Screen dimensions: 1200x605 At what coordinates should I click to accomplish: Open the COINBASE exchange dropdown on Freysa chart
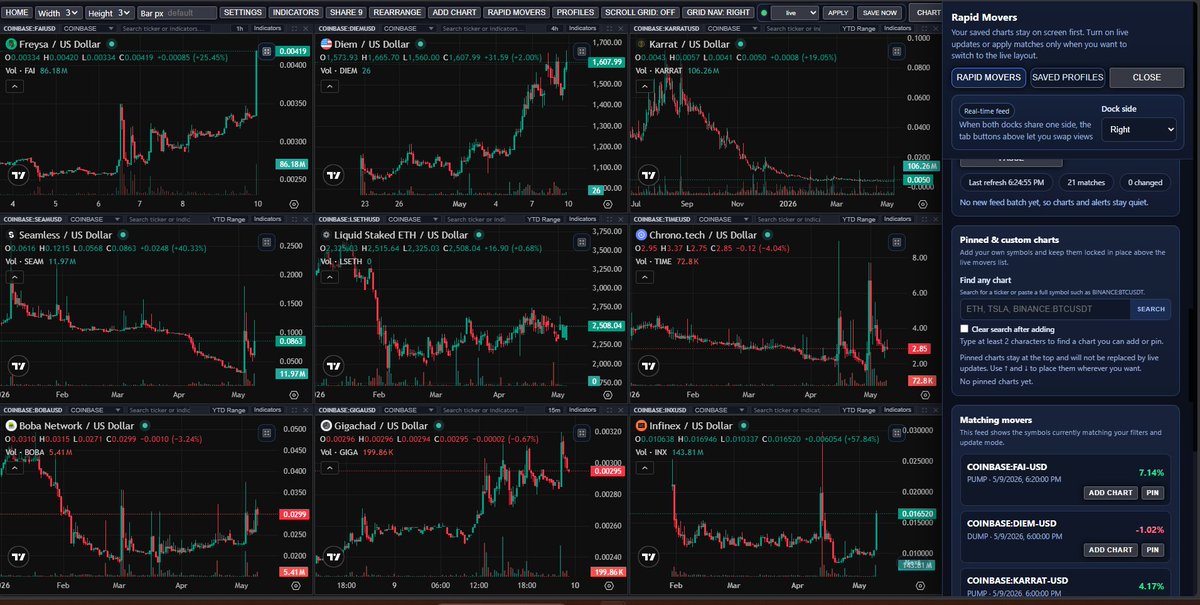[x=88, y=28]
